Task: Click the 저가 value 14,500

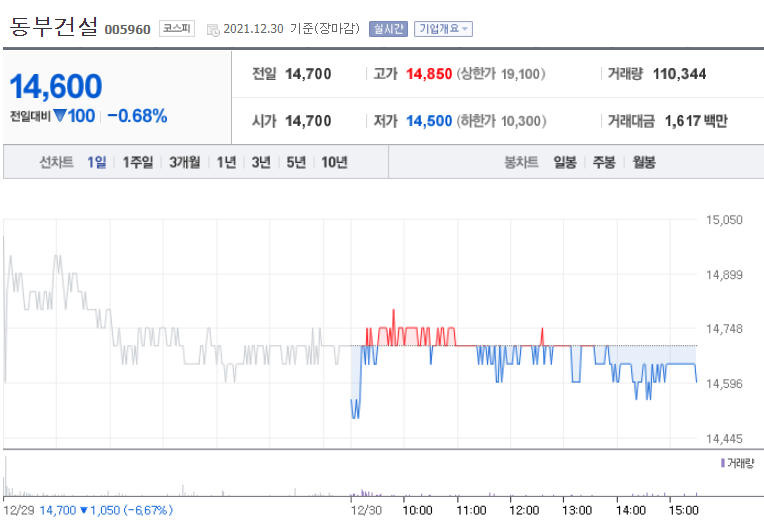Action: (x=429, y=121)
